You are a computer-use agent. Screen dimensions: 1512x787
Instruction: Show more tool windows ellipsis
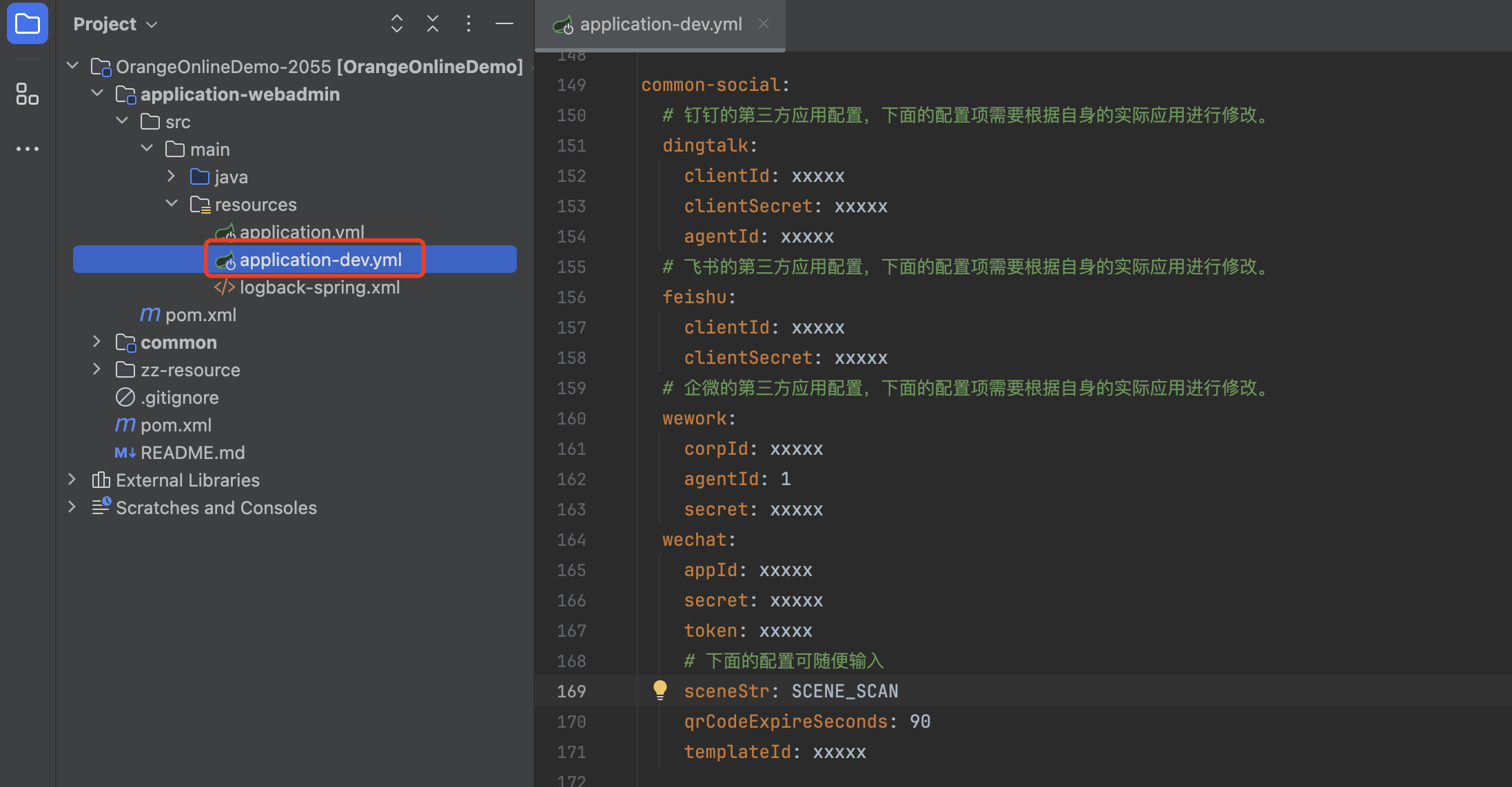(x=28, y=149)
